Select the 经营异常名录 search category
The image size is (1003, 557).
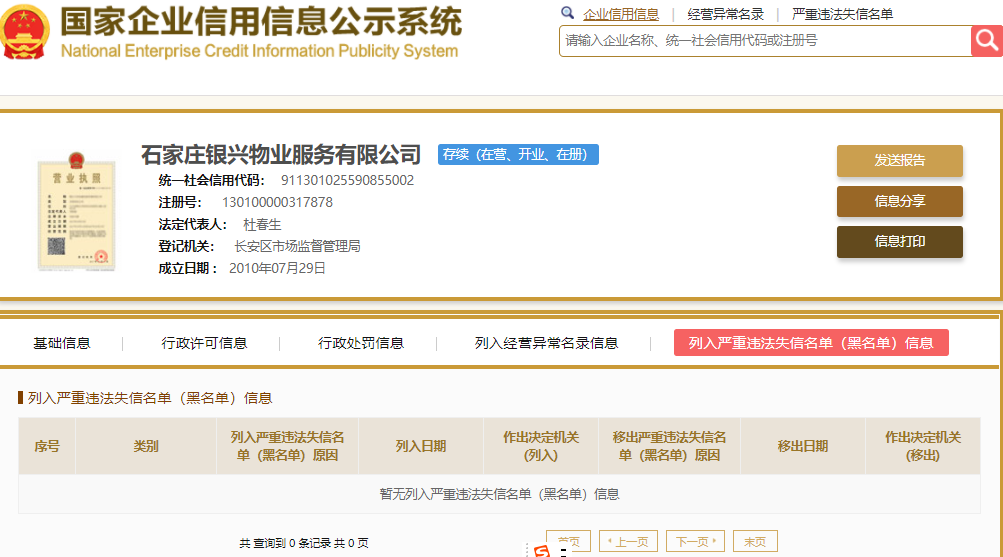[x=725, y=14]
